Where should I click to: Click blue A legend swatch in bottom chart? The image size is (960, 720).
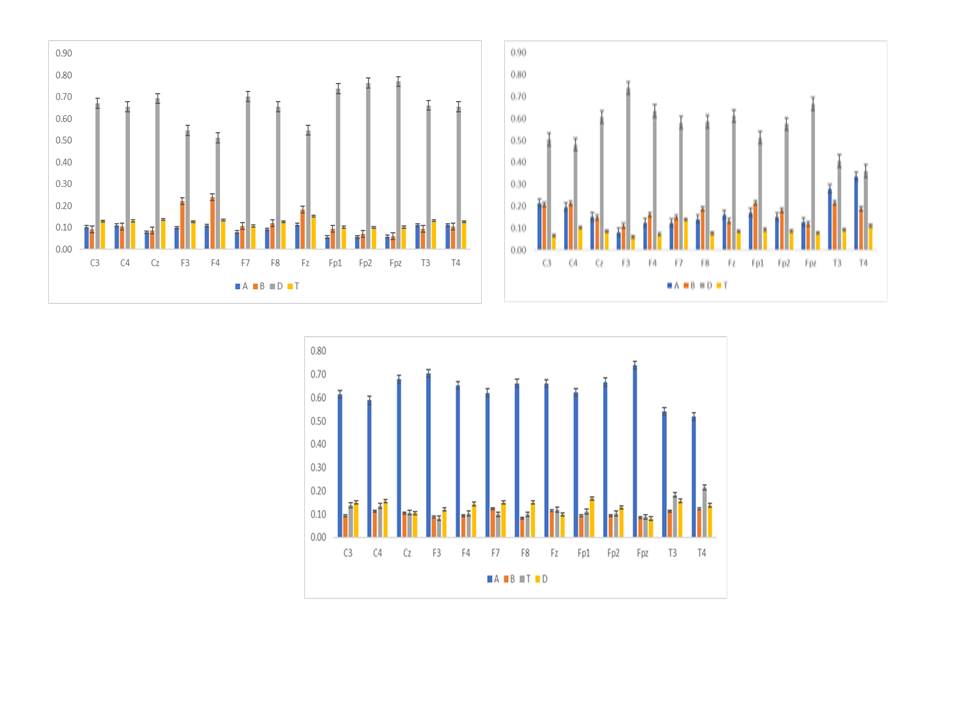coord(488,579)
